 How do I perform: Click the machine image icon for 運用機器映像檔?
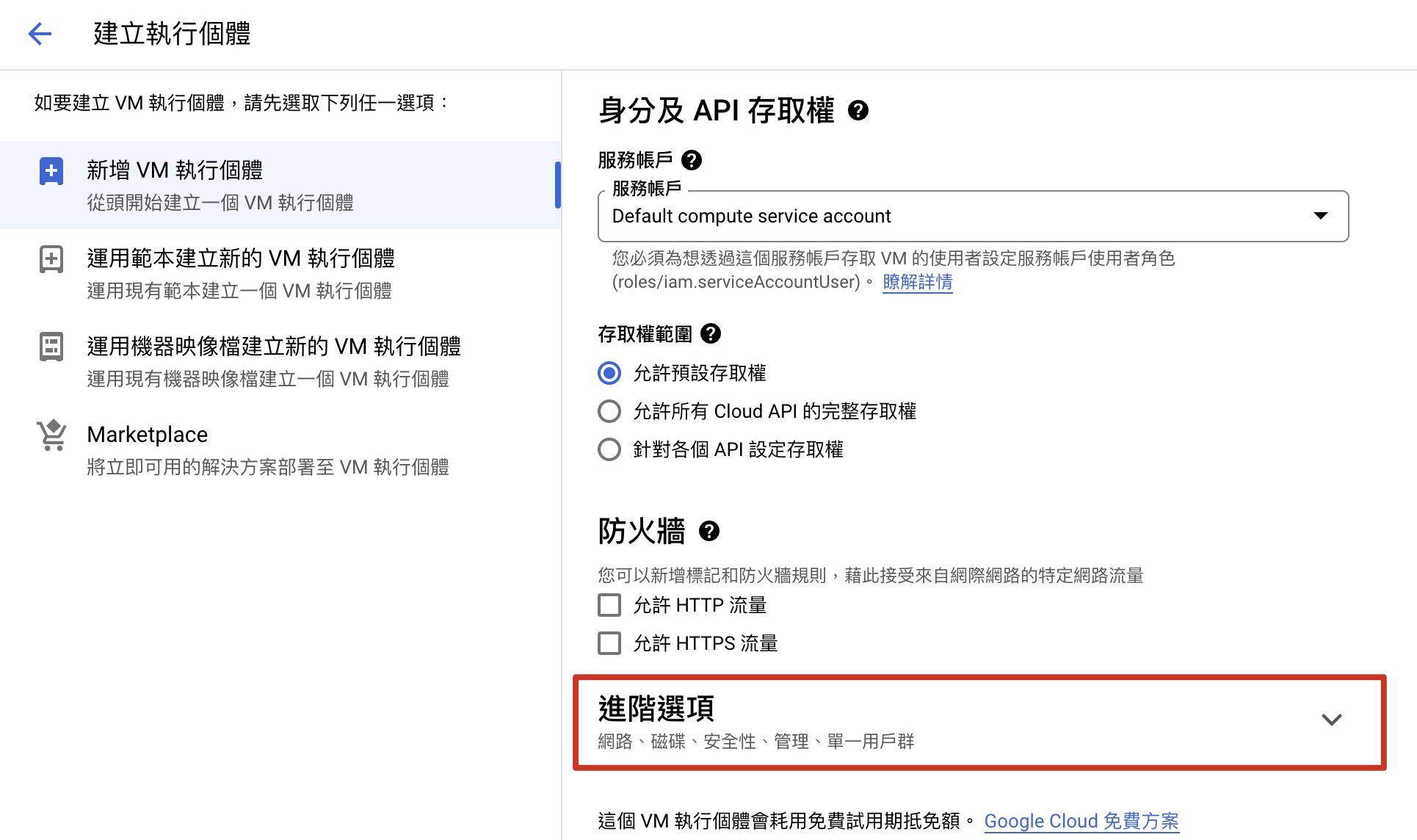tap(51, 346)
